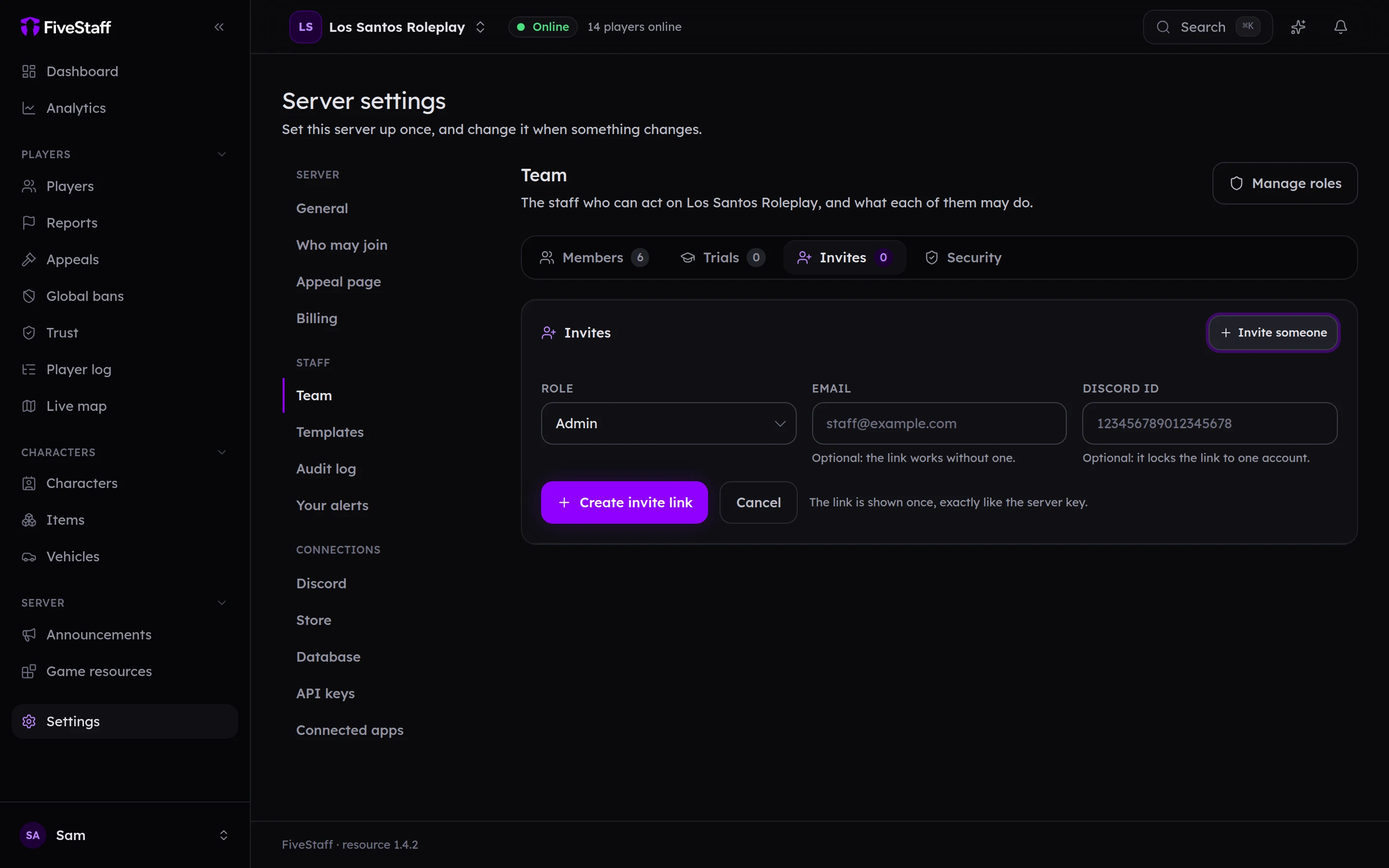Open Dashboard from the sidebar
The width and height of the screenshot is (1389, 868).
point(124,71)
